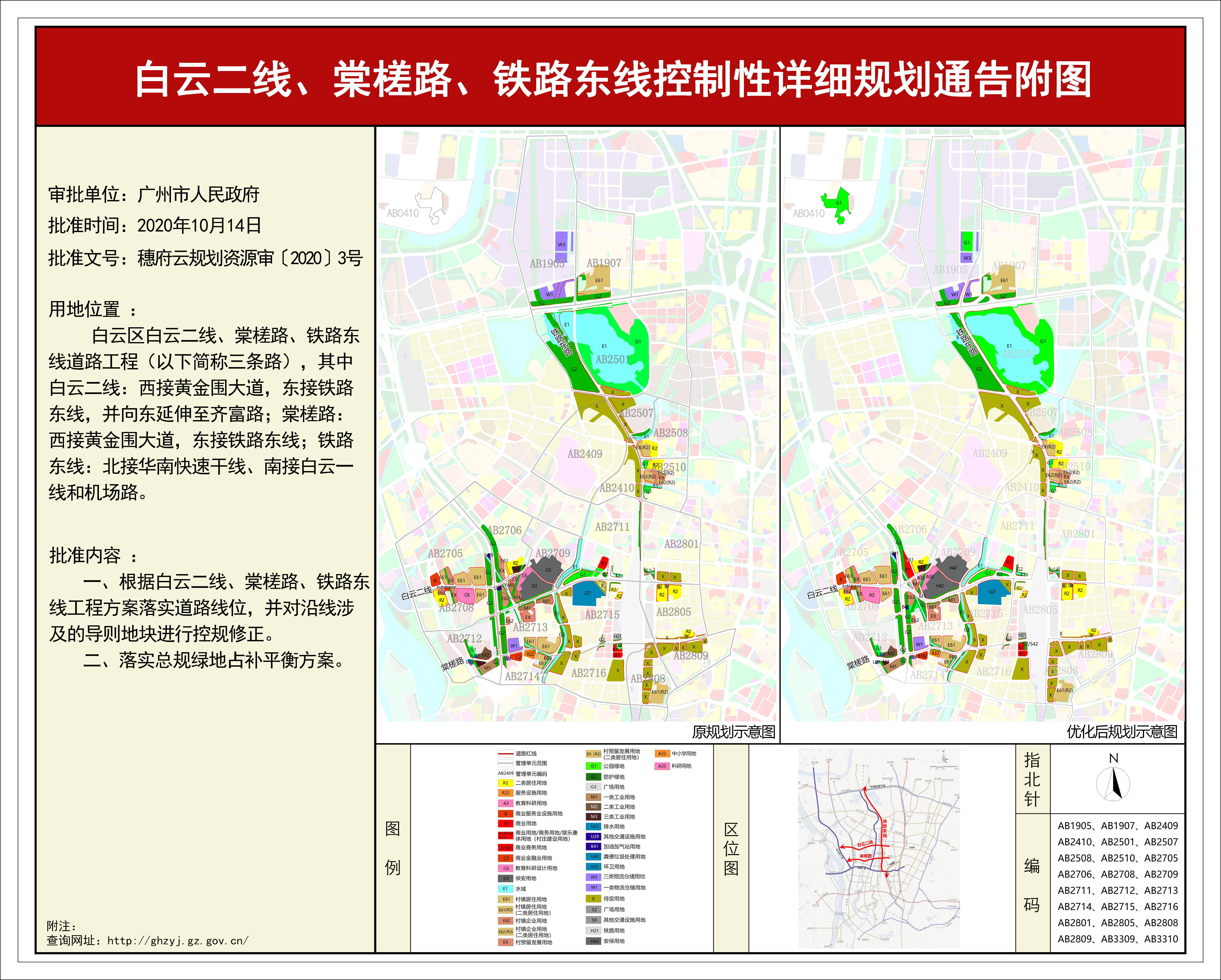Click the AB2409 管理单元编码 legend sample
The height and width of the screenshot is (980, 1221).
tap(506, 773)
